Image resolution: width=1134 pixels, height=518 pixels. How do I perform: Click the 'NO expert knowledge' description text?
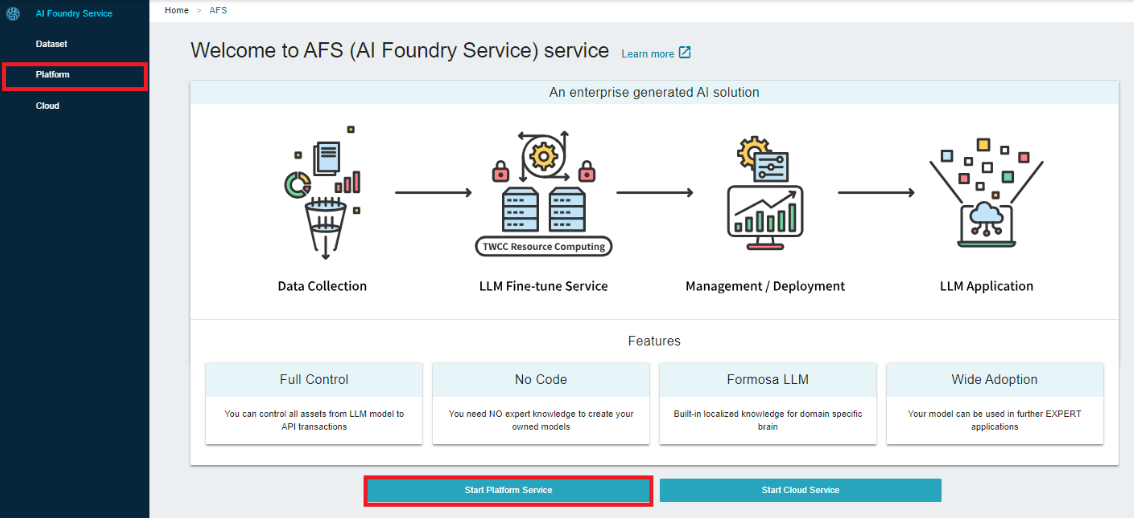pos(541,420)
